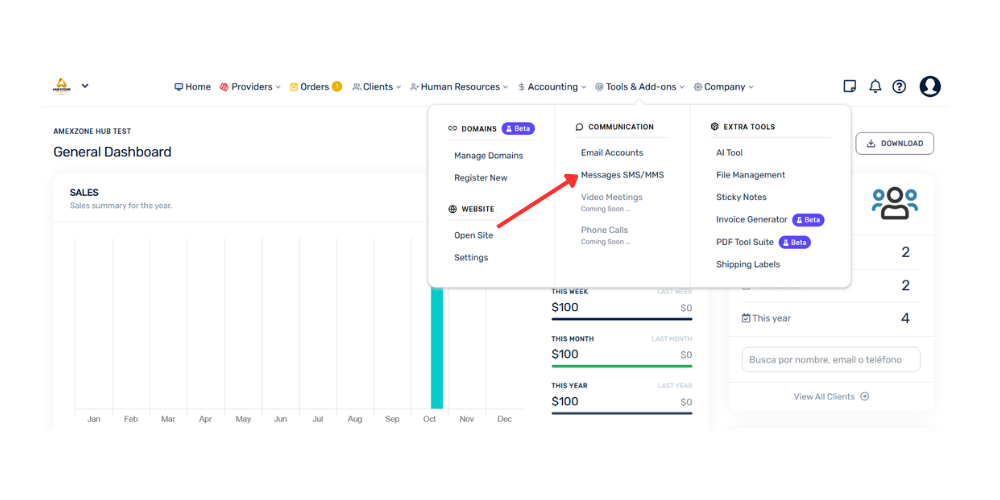Screen dimensions: 1000x500
Task: Open the Human Resources menu
Action: coord(459,87)
